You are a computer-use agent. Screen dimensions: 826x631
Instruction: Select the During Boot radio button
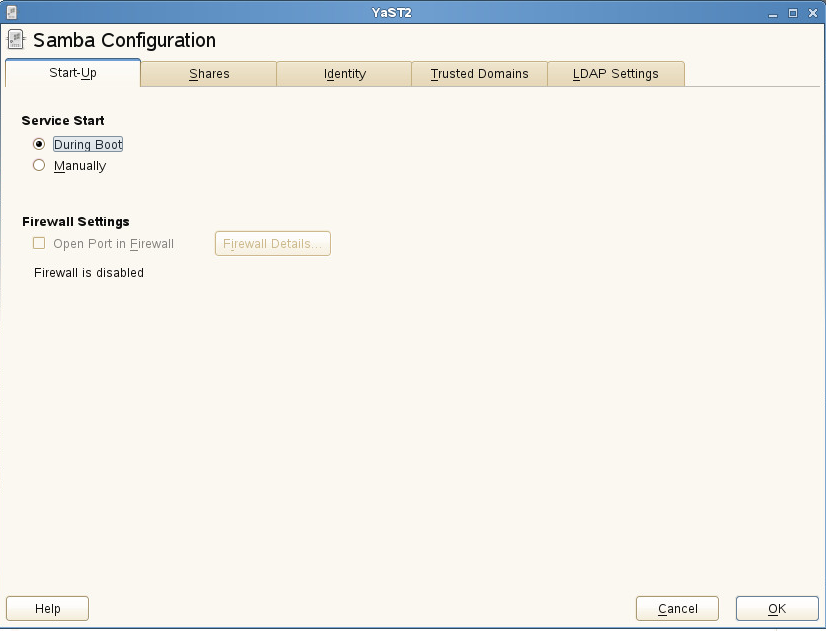pyautogui.click(x=39, y=144)
